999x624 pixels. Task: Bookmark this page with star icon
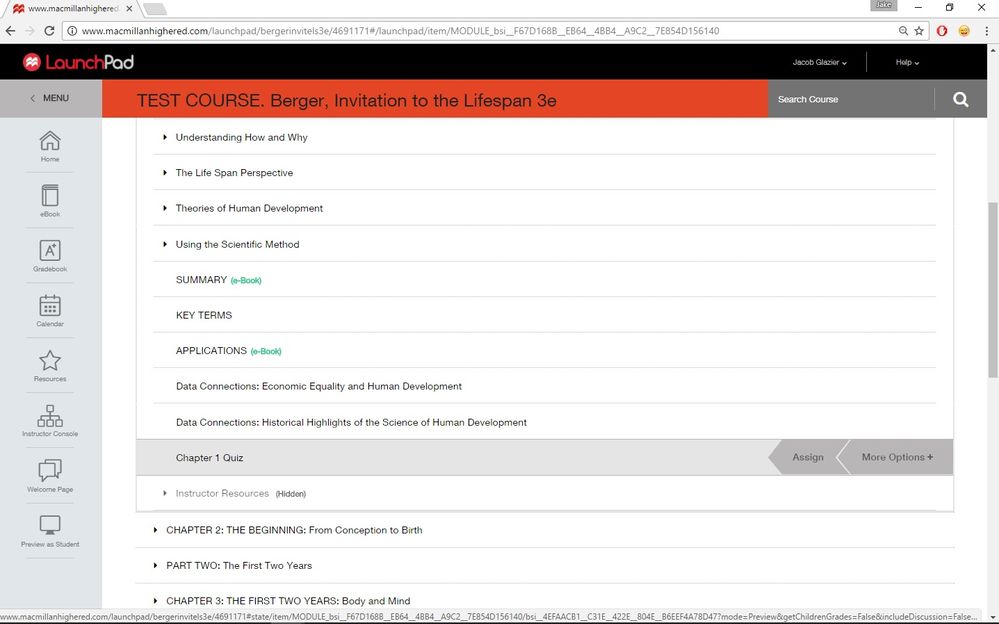coord(919,31)
